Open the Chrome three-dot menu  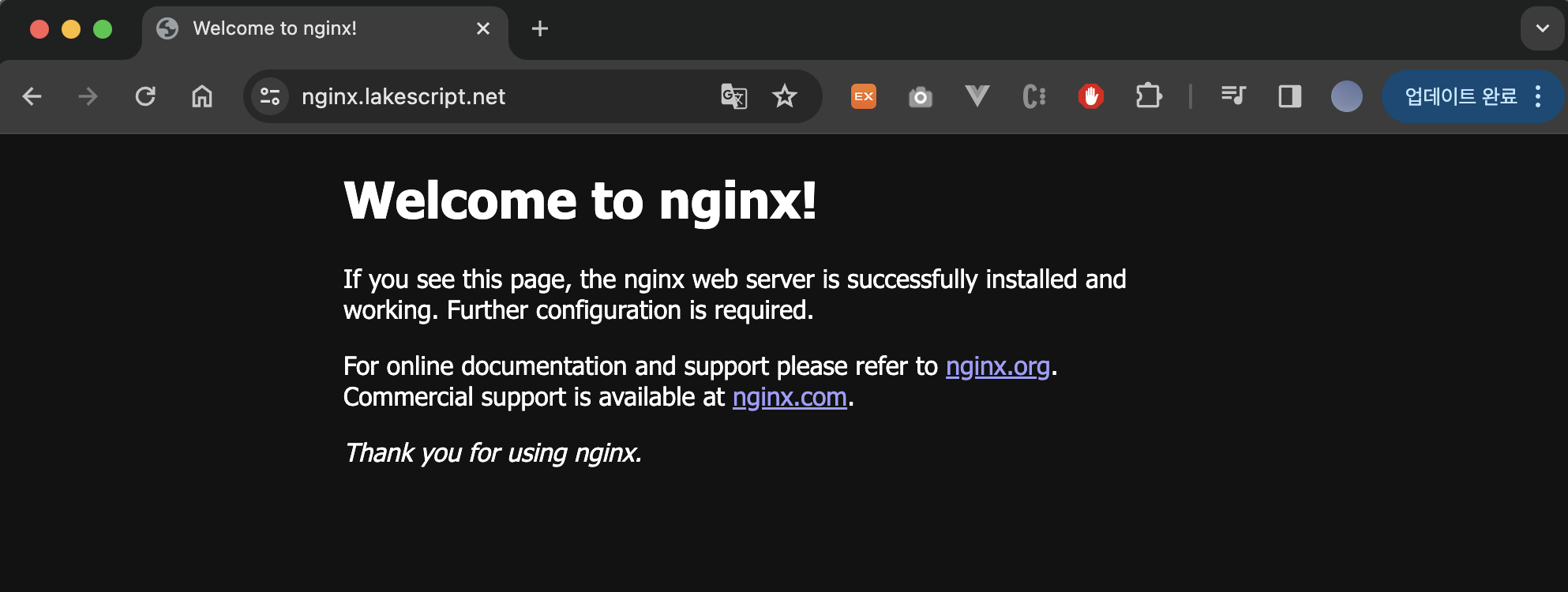tap(1538, 96)
